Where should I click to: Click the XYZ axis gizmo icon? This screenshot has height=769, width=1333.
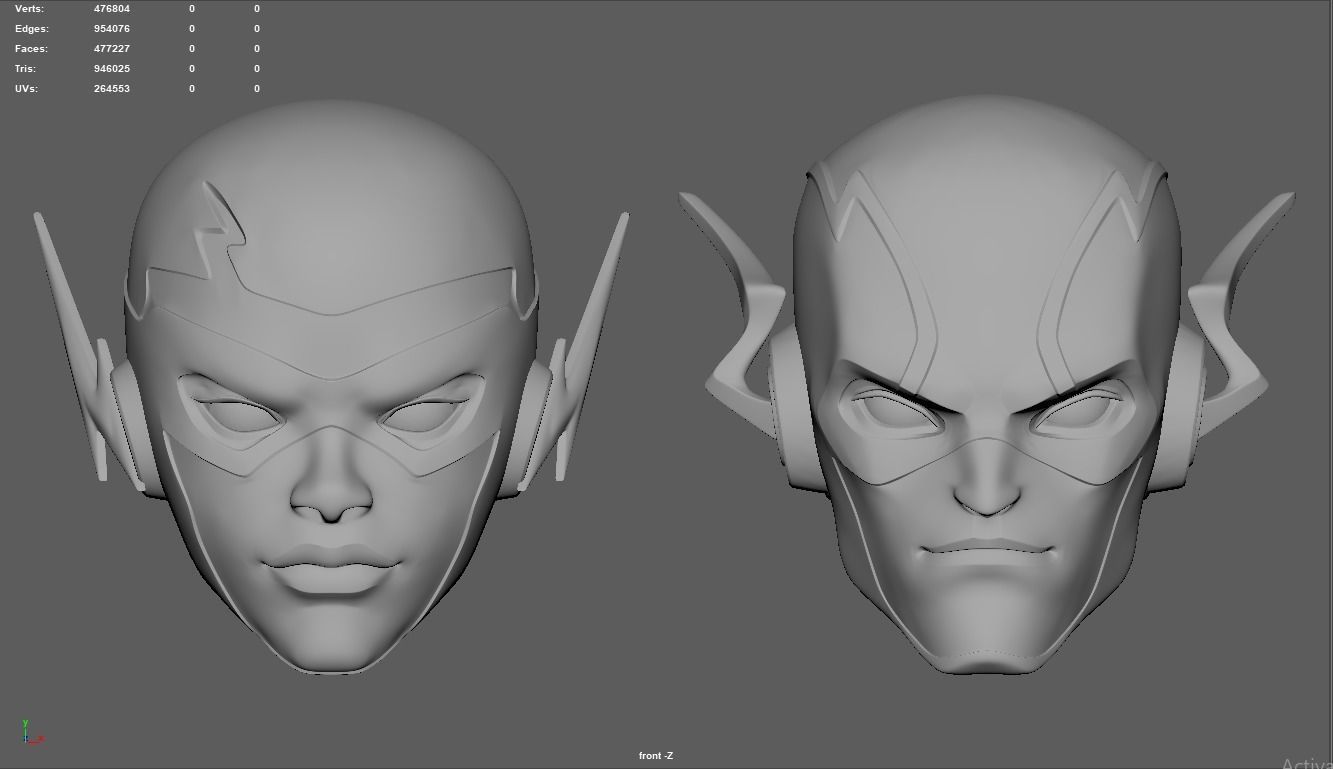[x=32, y=732]
